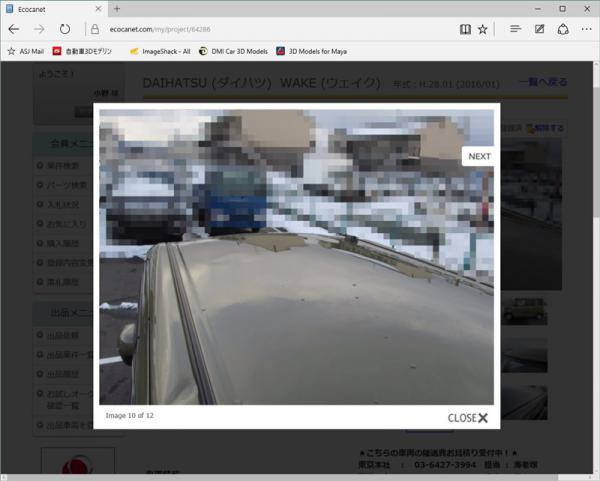Minimize the browser window

click(x=538, y=8)
